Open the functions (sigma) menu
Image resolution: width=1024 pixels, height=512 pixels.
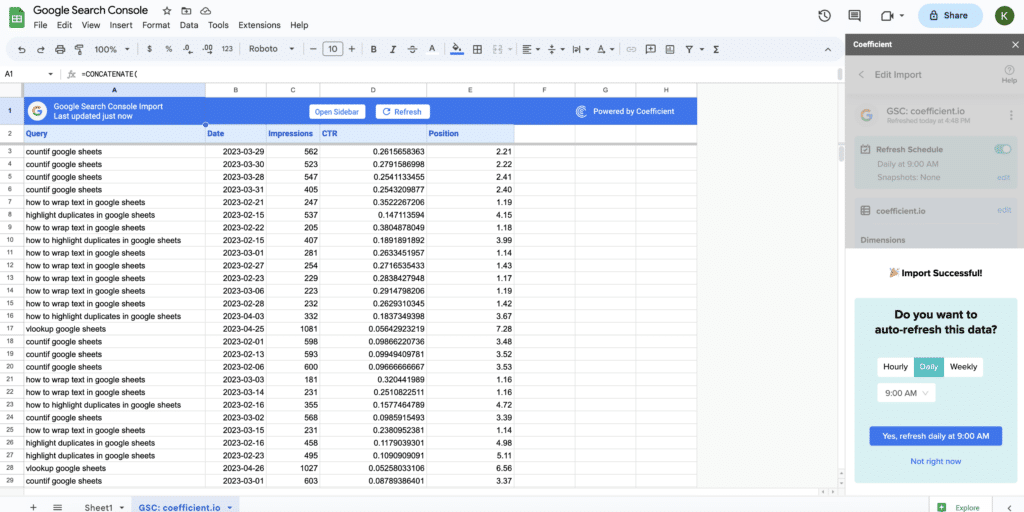[x=716, y=49]
